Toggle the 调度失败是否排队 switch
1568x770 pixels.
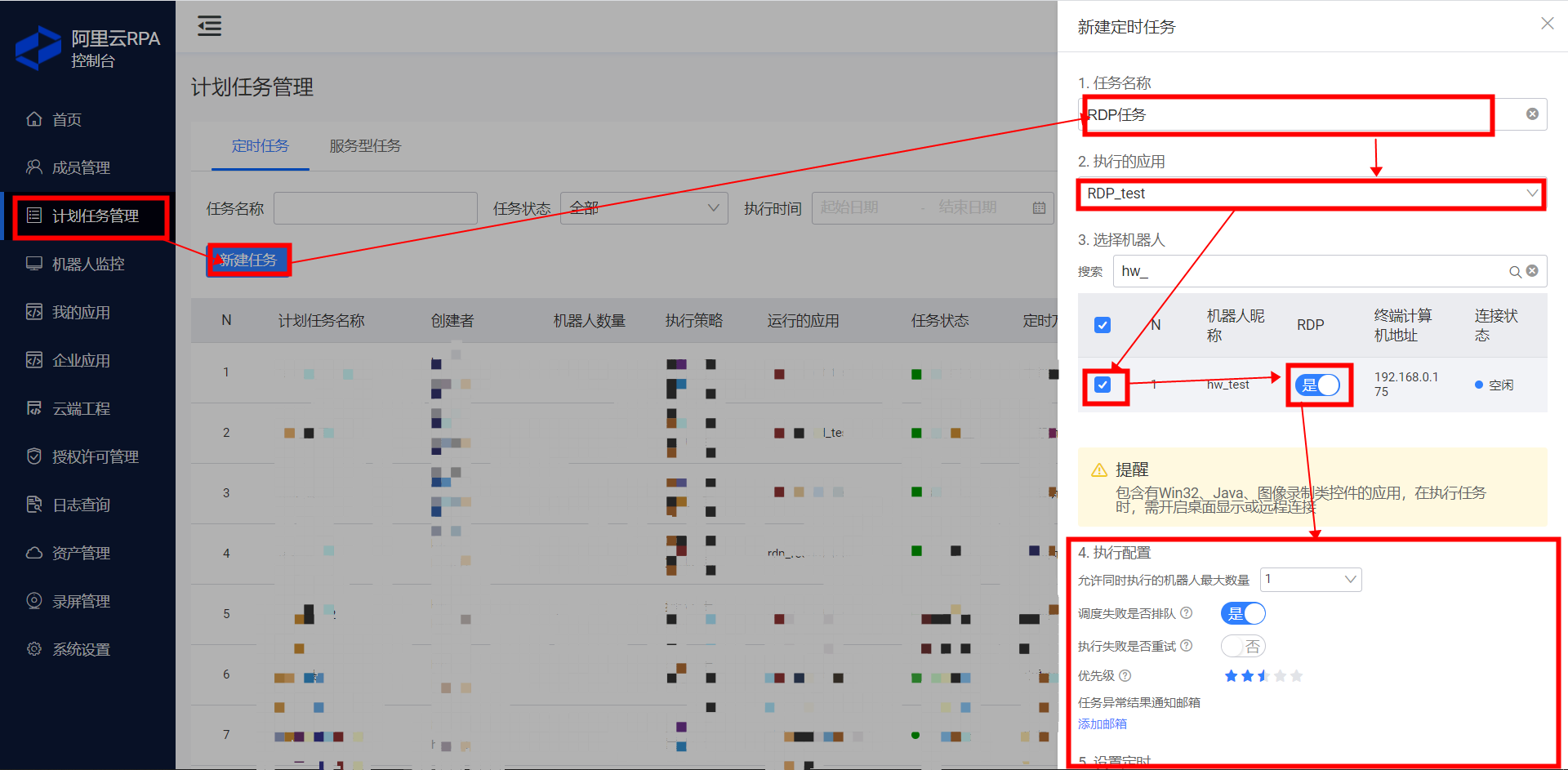tap(1243, 613)
